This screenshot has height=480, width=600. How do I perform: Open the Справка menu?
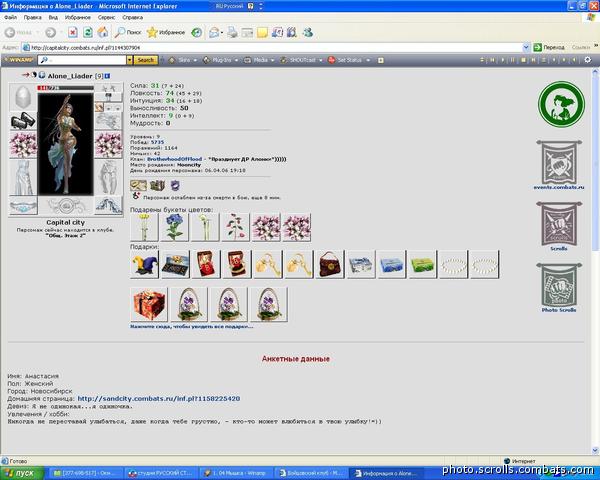[132, 18]
